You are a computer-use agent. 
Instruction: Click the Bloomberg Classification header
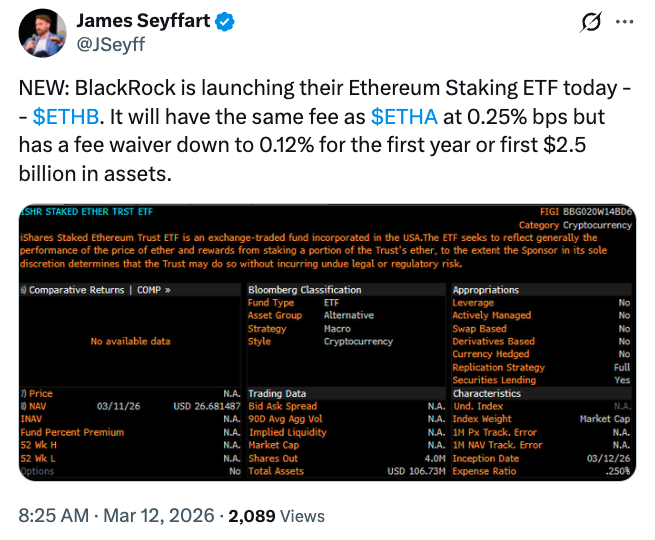304,290
